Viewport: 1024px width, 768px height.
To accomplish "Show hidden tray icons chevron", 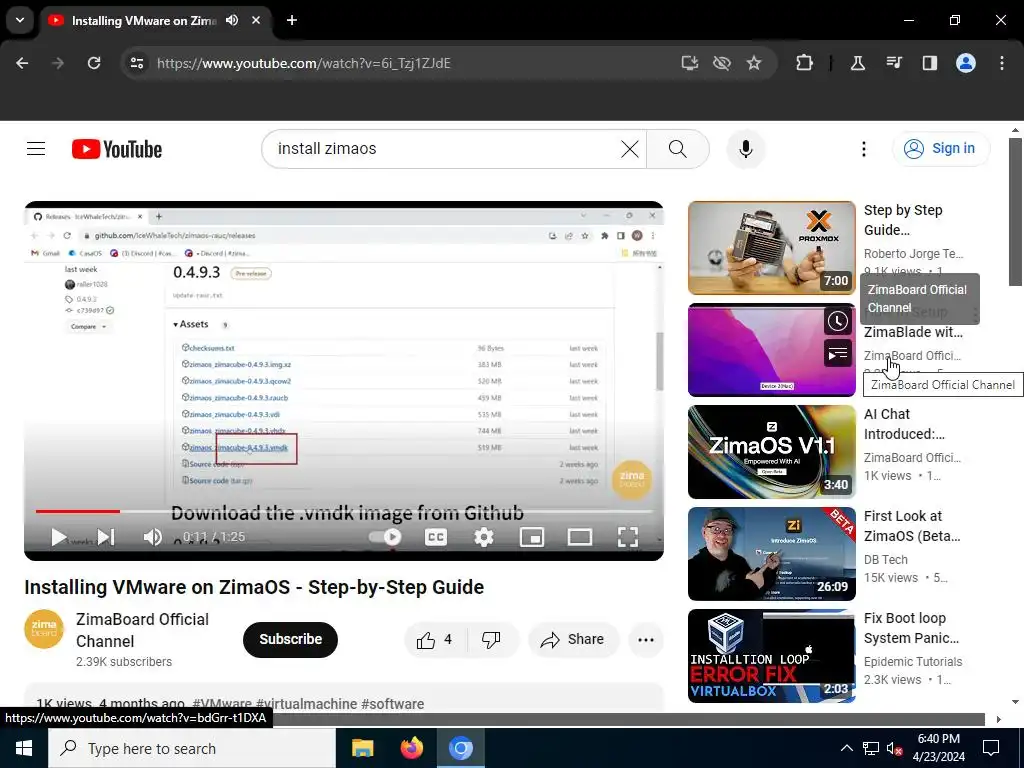I will pyautogui.click(x=846, y=748).
